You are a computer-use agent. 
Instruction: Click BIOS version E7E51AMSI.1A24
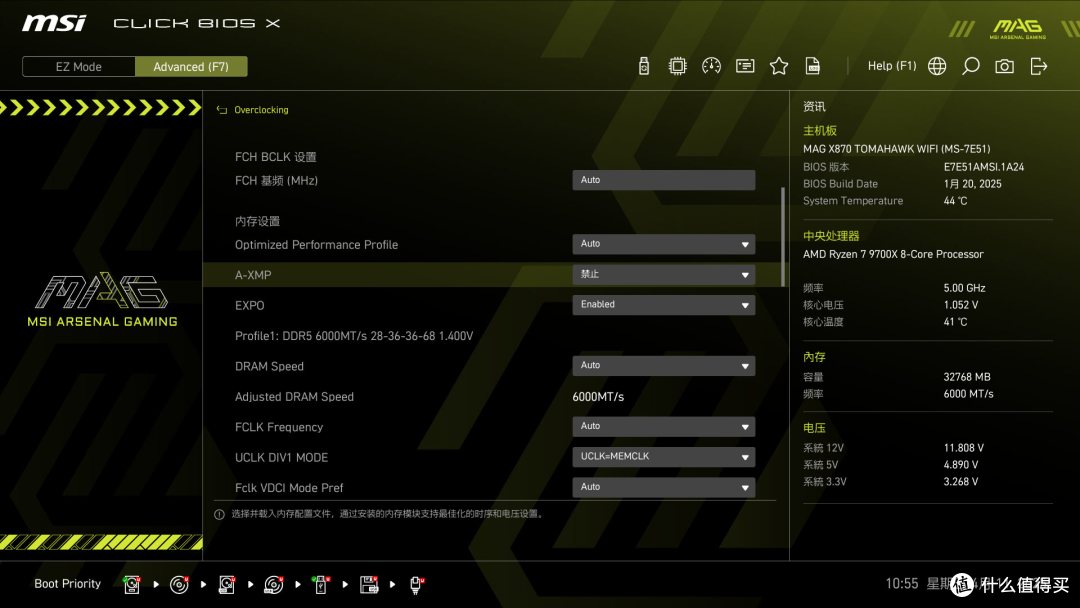point(984,167)
